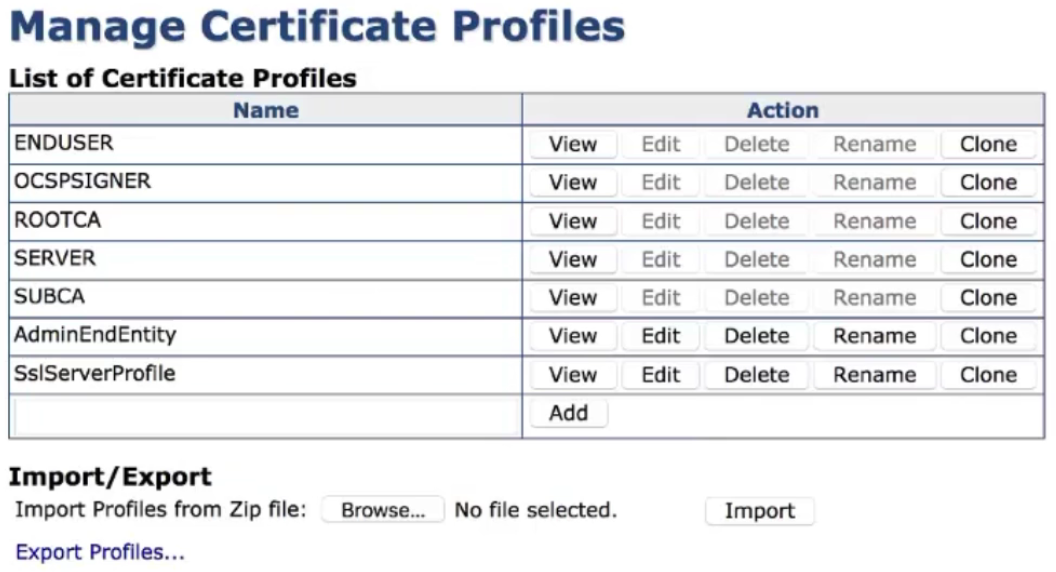Viewport: 1056px width, 572px height.
Task: Open the Export Profiles link
Action: (x=100, y=552)
